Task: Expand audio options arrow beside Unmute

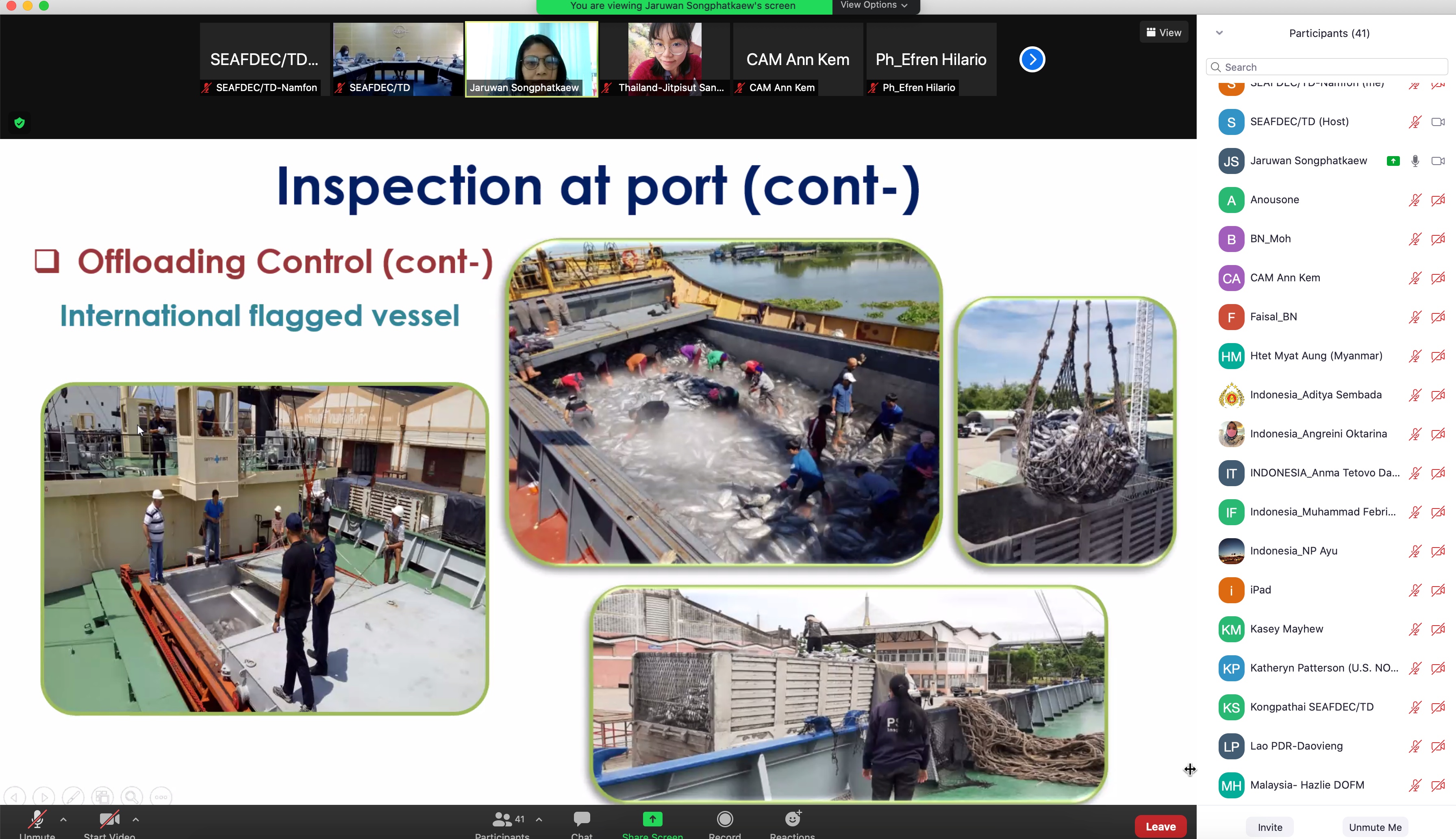Action: [63, 819]
